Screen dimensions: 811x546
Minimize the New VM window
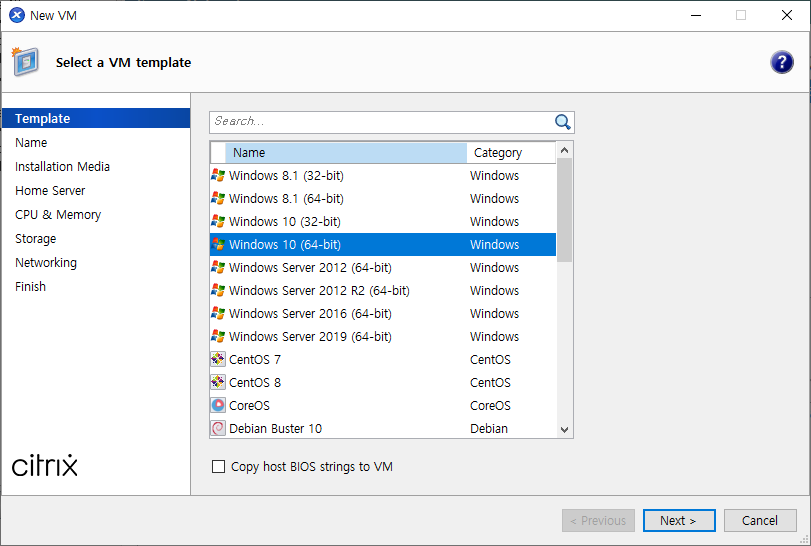696,16
